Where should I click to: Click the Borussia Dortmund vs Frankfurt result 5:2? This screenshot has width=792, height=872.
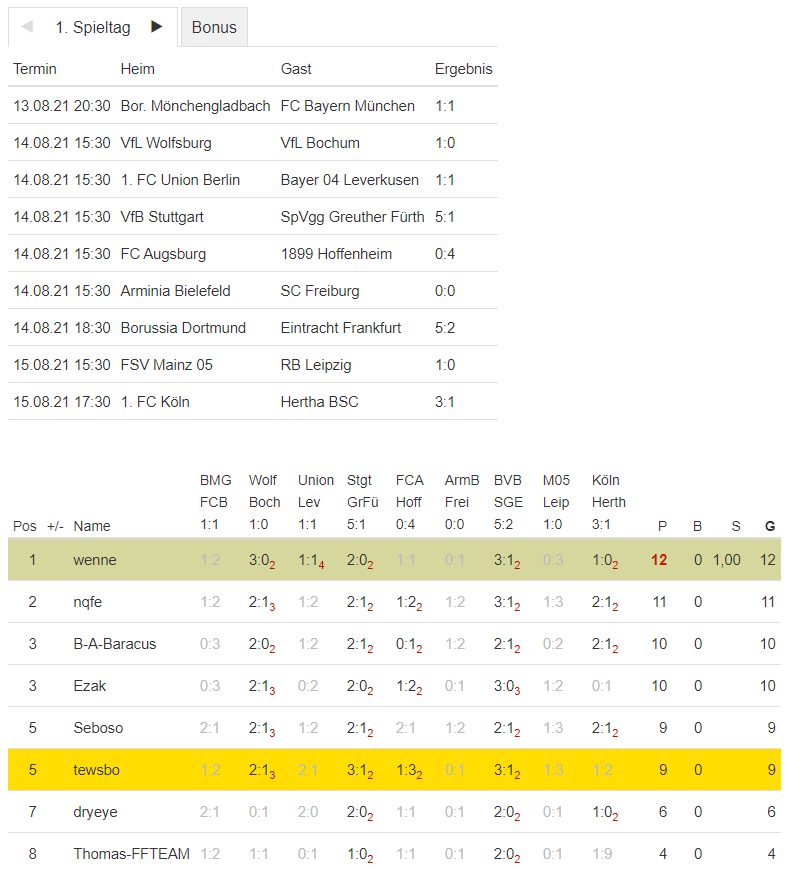pyautogui.click(x=446, y=328)
